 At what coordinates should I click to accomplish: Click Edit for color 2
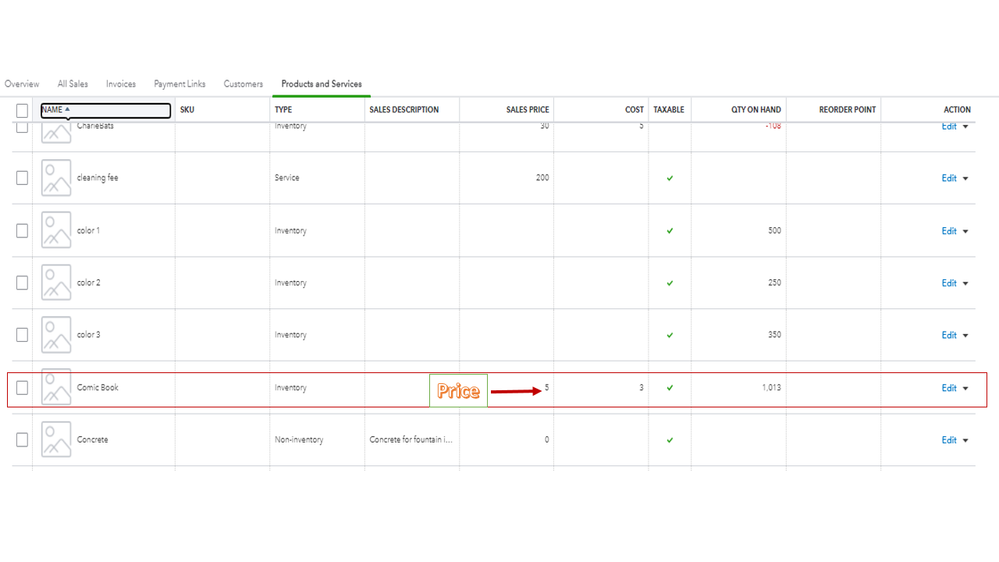949,284
